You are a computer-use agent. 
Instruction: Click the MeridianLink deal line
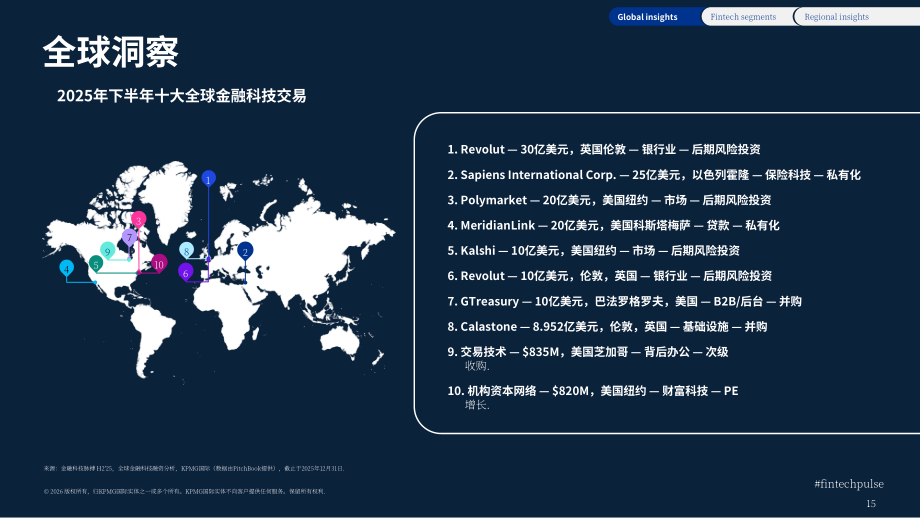point(613,225)
